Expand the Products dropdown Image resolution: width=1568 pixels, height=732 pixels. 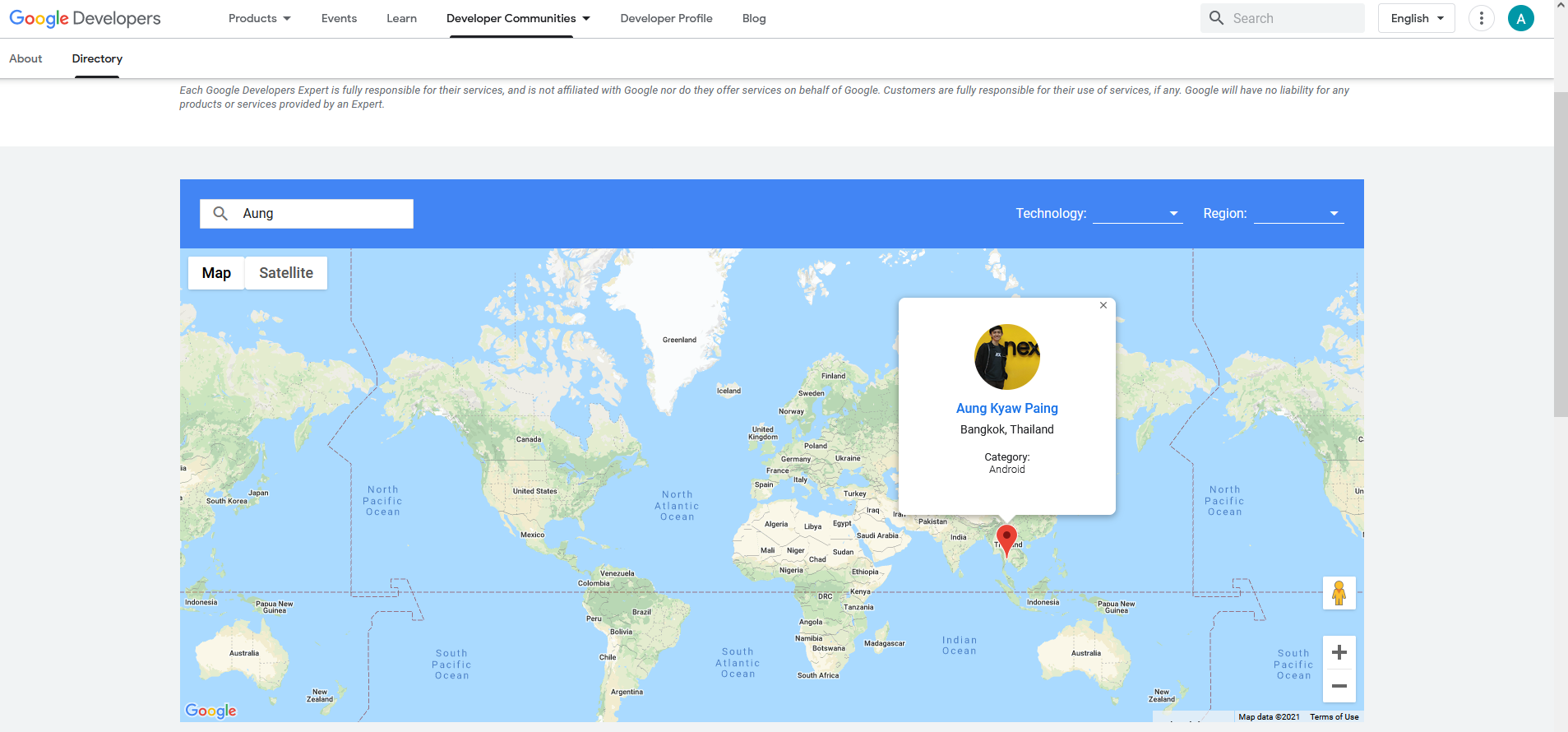[x=260, y=18]
